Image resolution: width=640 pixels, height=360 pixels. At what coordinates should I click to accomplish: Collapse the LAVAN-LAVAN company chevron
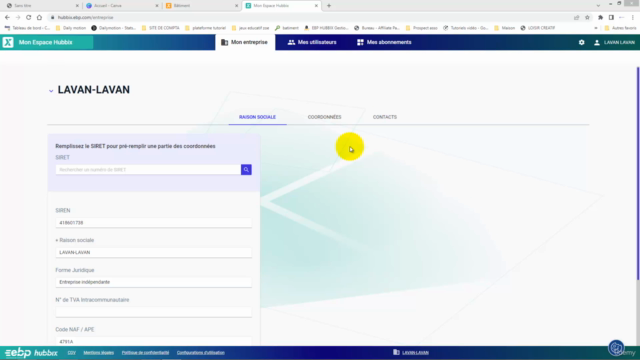[x=51, y=91]
